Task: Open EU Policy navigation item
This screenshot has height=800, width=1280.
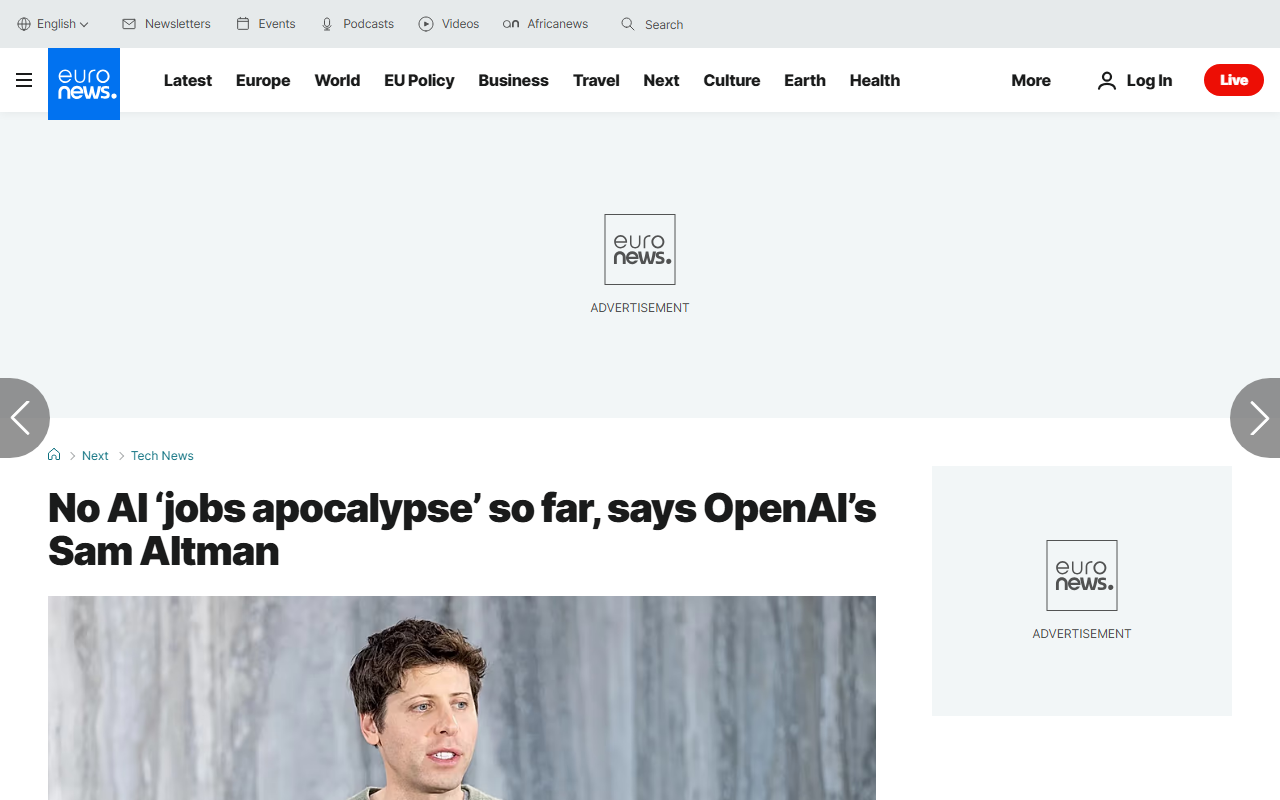Action: click(x=419, y=80)
